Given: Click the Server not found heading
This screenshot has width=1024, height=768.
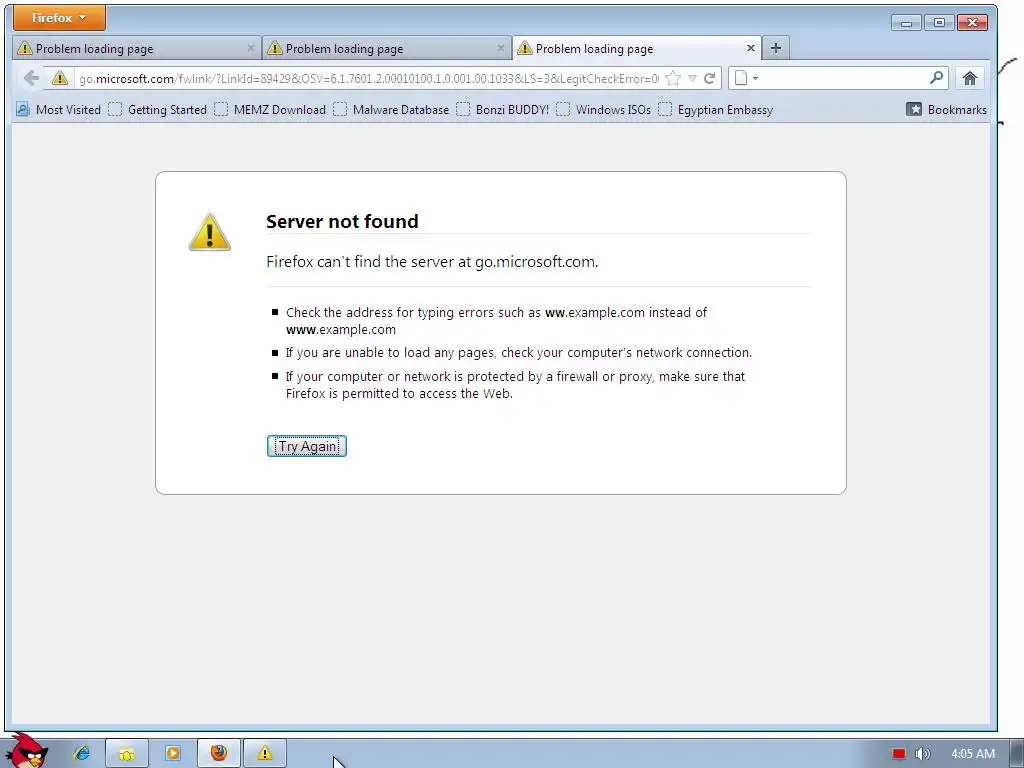Looking at the screenshot, I should [x=342, y=221].
